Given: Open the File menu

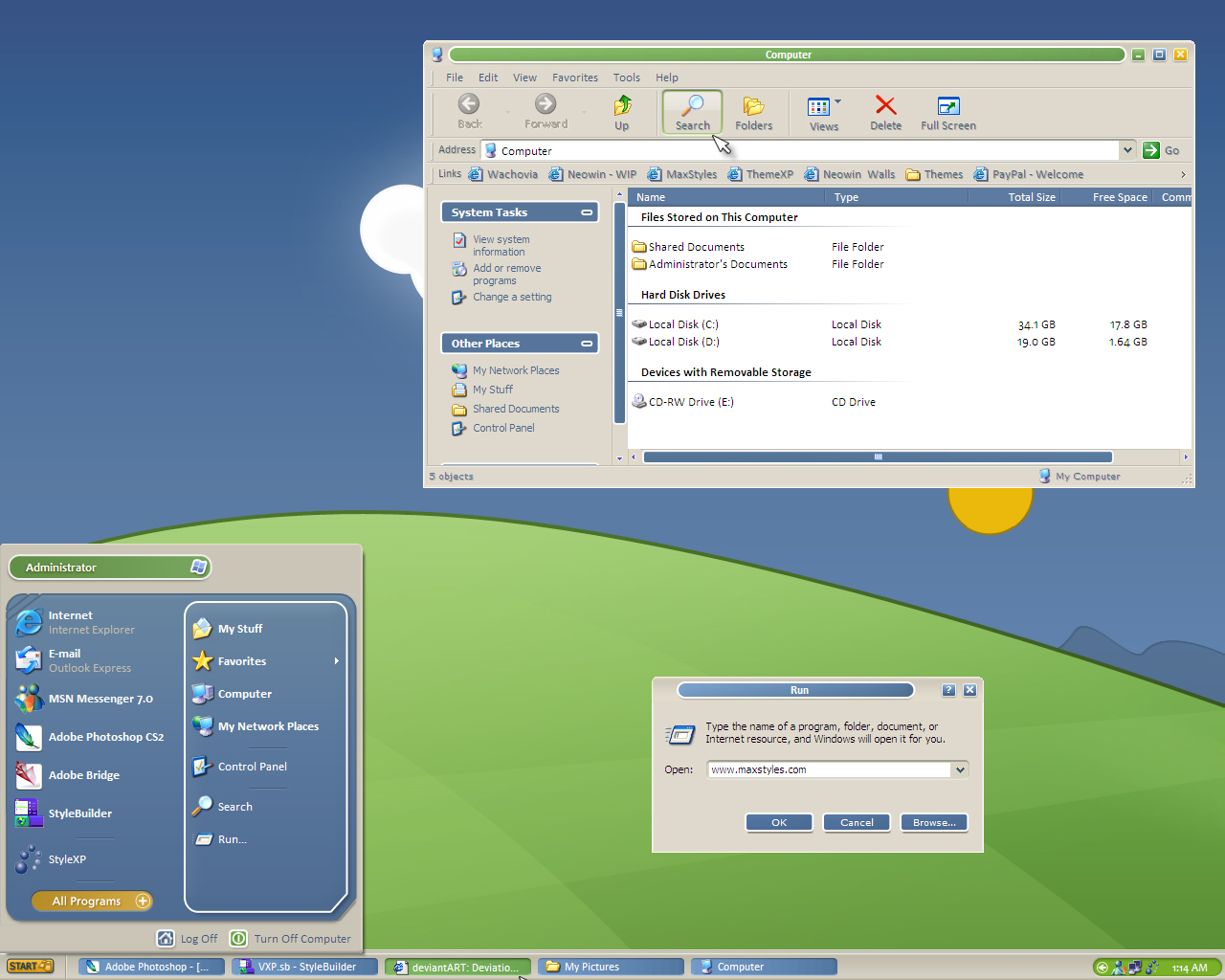Looking at the screenshot, I should (455, 78).
